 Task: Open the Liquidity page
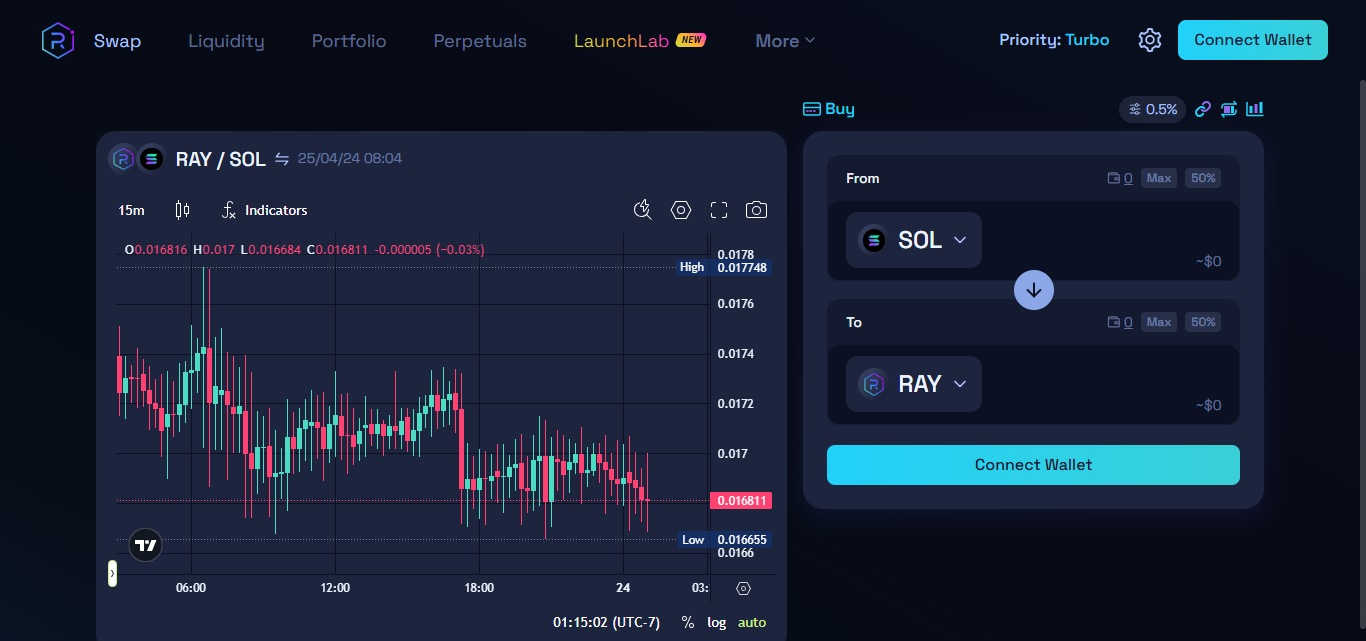pos(227,41)
